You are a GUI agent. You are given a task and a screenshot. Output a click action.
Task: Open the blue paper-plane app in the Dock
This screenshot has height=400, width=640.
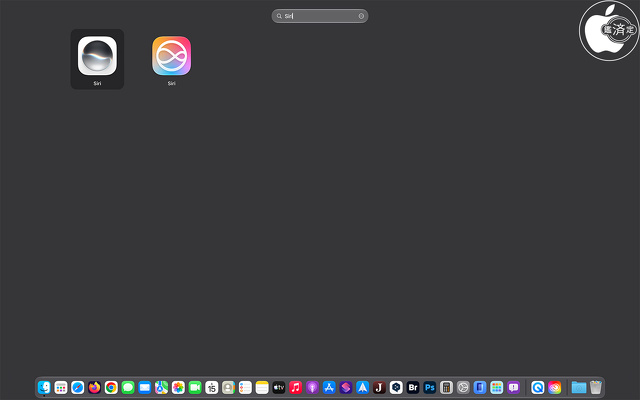point(362,387)
